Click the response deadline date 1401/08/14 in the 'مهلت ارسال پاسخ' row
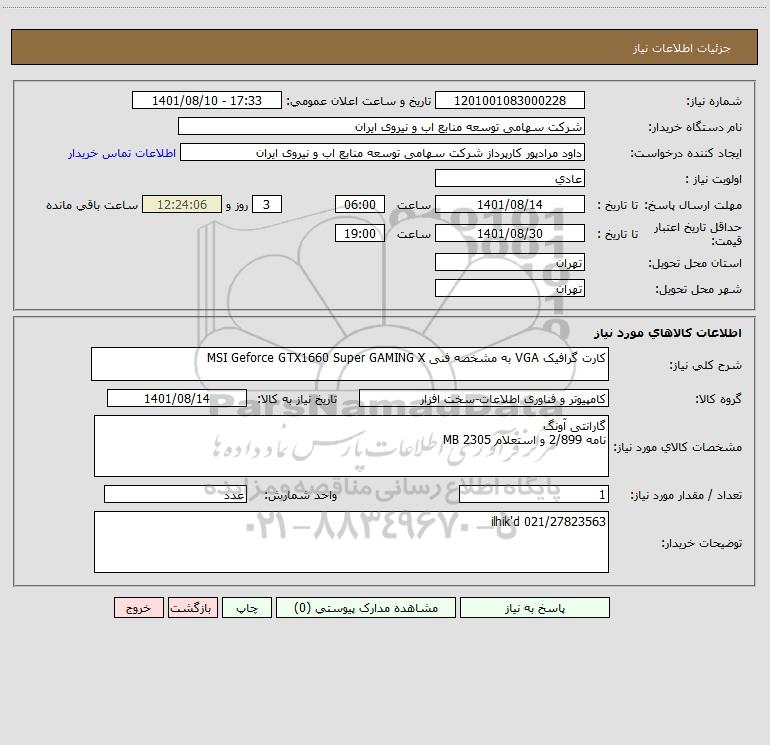The width and height of the screenshot is (770, 745). coord(510,204)
